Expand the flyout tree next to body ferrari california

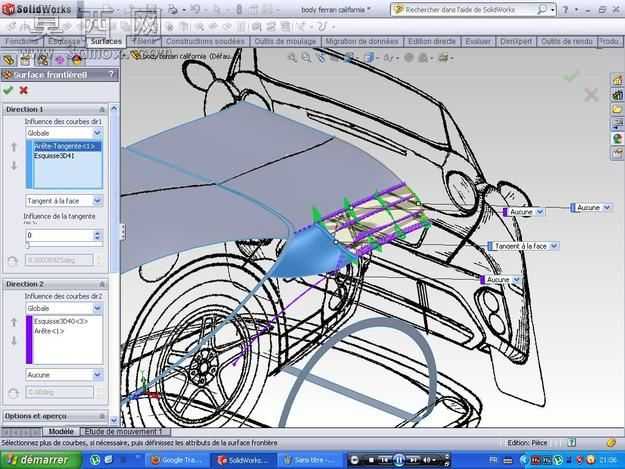(x=124, y=57)
